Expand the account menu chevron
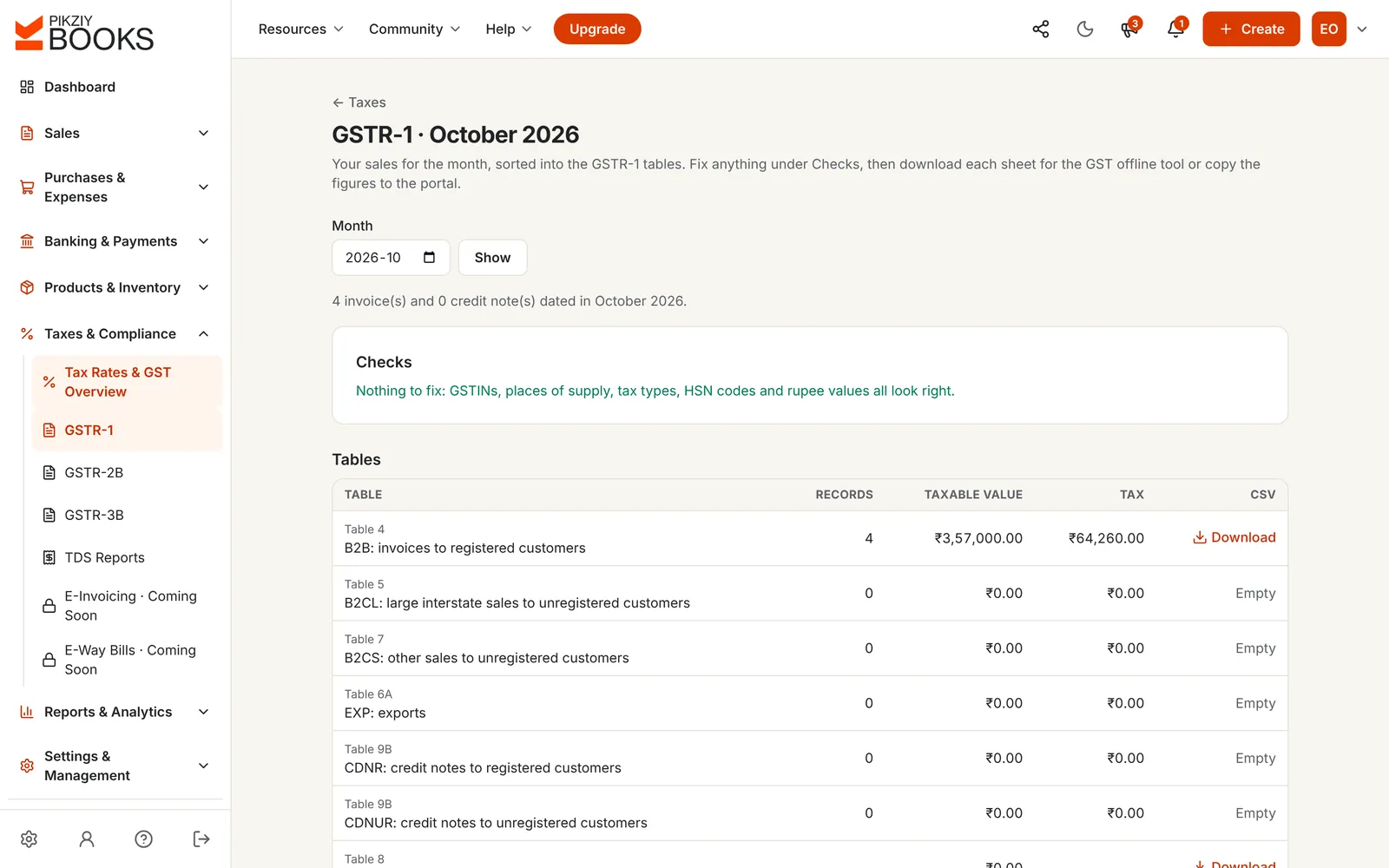Image resolution: width=1389 pixels, height=868 pixels. click(x=1362, y=29)
